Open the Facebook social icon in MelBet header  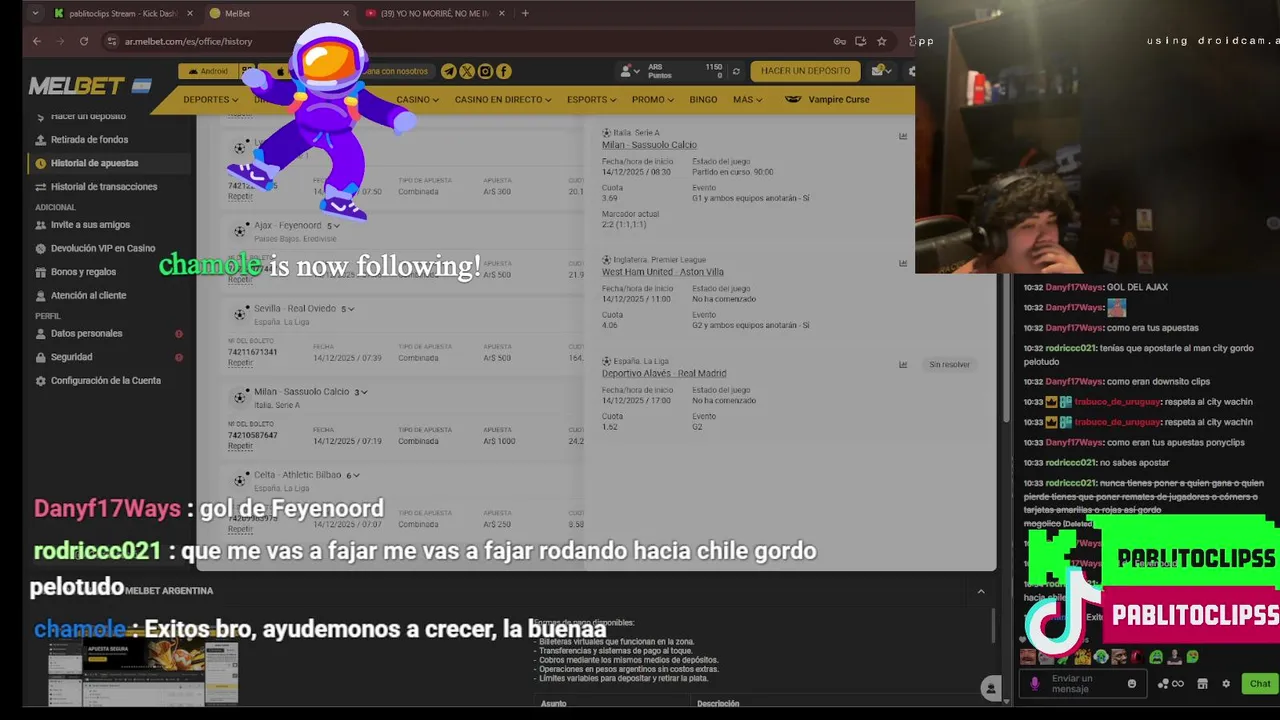pyautogui.click(x=503, y=71)
